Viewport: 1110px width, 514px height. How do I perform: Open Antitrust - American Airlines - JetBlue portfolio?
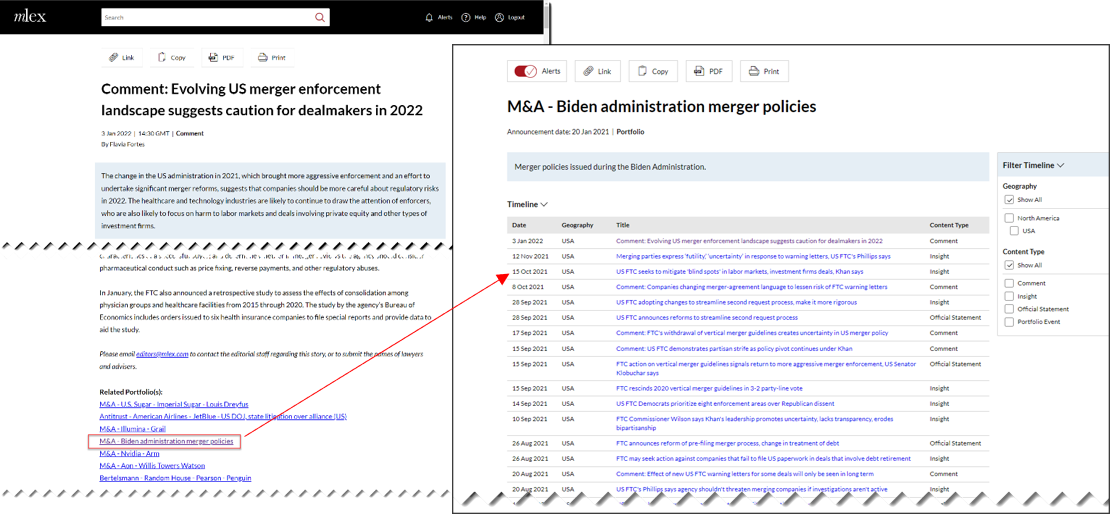[223, 416]
